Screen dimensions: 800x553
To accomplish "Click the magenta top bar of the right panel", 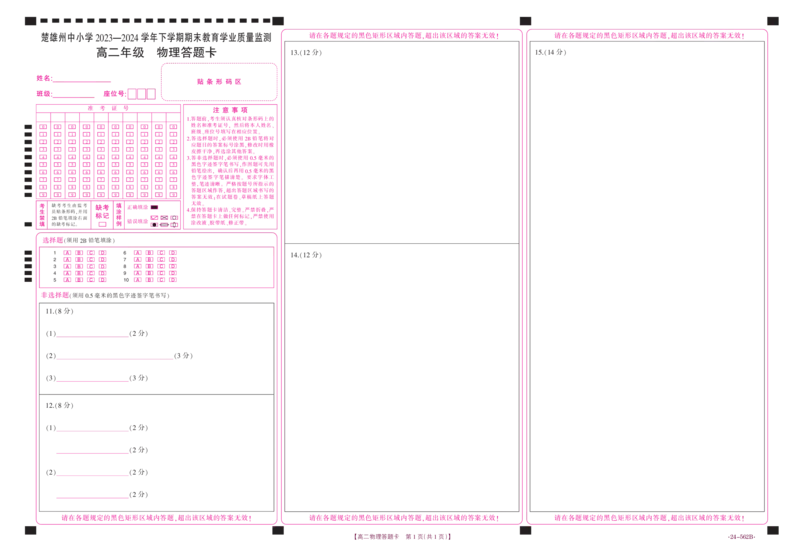I will [x=647, y=34].
